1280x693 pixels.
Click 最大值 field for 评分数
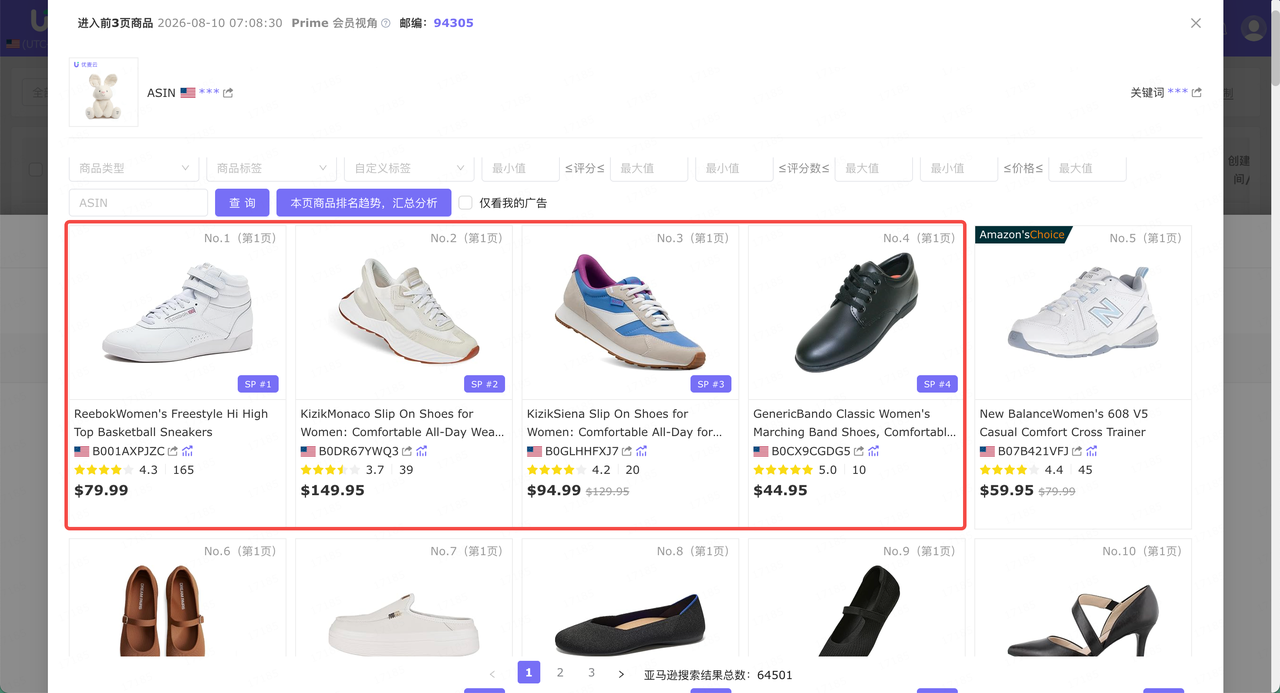click(873, 168)
